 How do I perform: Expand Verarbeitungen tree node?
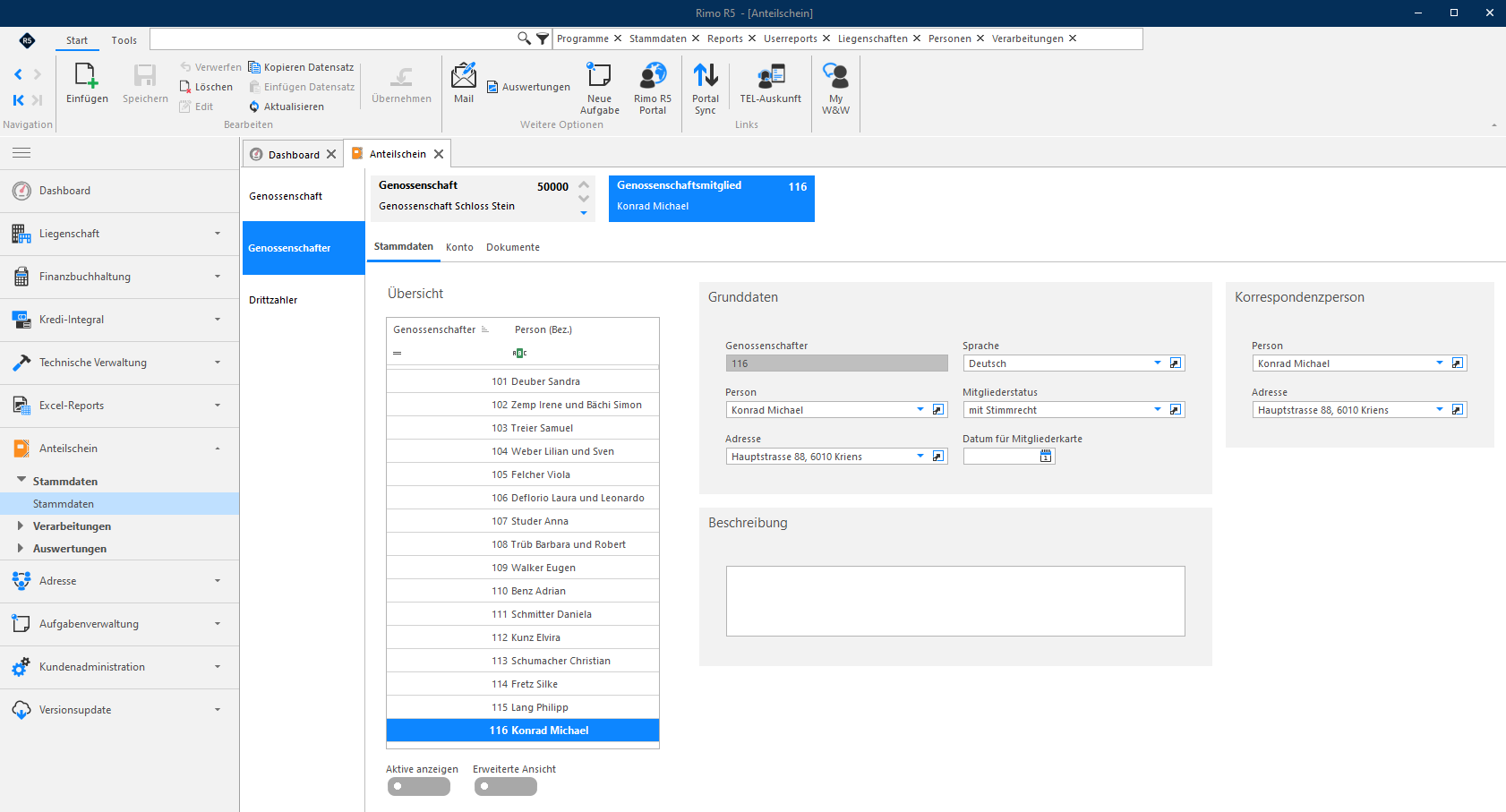(20, 526)
